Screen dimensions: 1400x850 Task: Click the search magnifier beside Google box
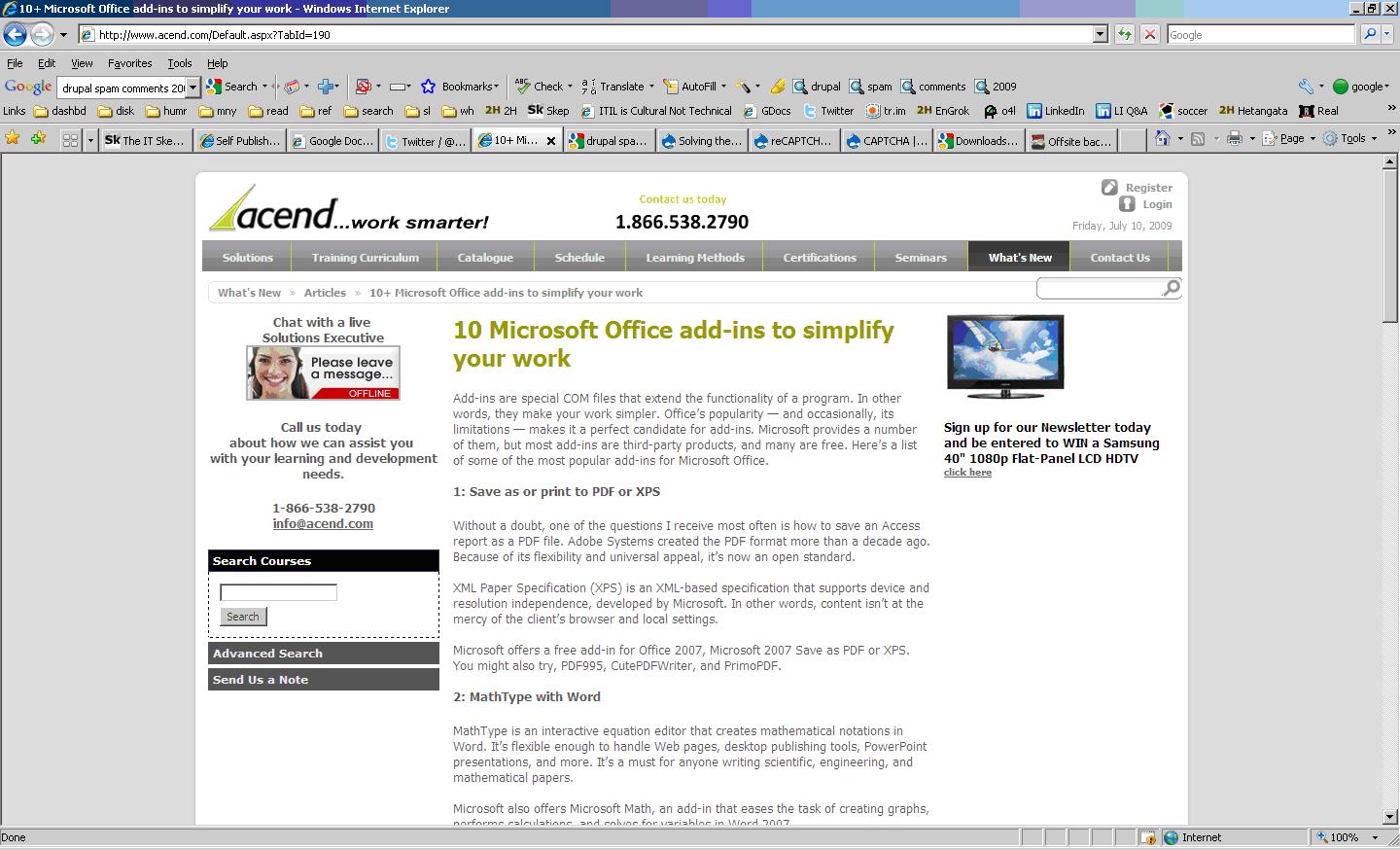[1370, 34]
